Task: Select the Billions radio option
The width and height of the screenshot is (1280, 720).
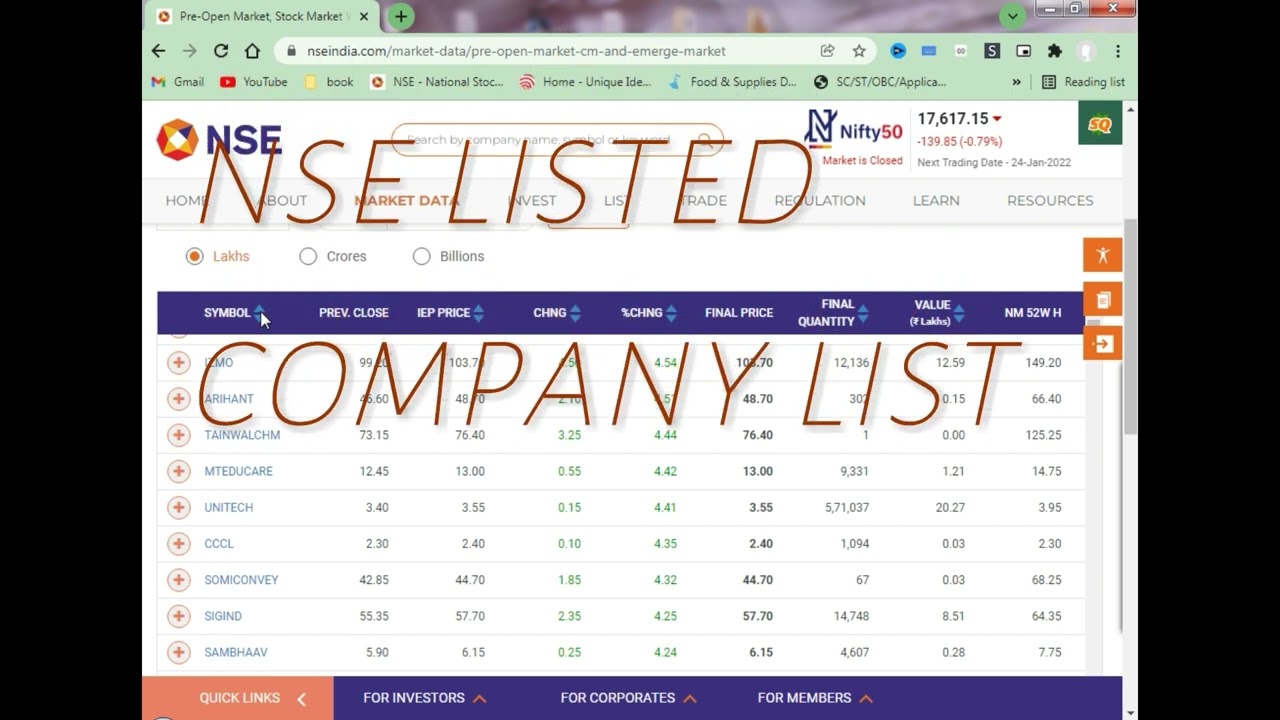Action: pyautogui.click(x=422, y=256)
